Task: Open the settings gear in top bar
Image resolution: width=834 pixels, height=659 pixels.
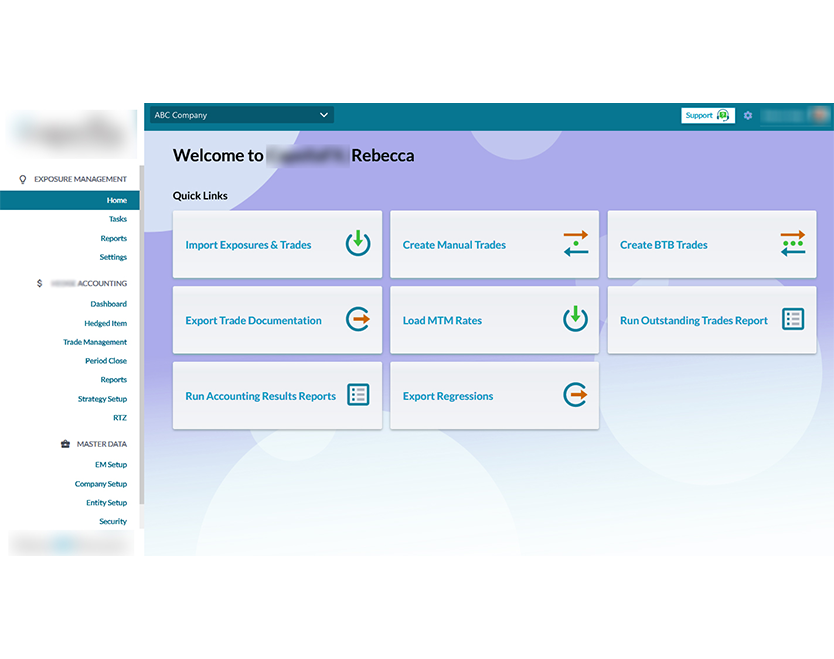Action: click(x=748, y=116)
